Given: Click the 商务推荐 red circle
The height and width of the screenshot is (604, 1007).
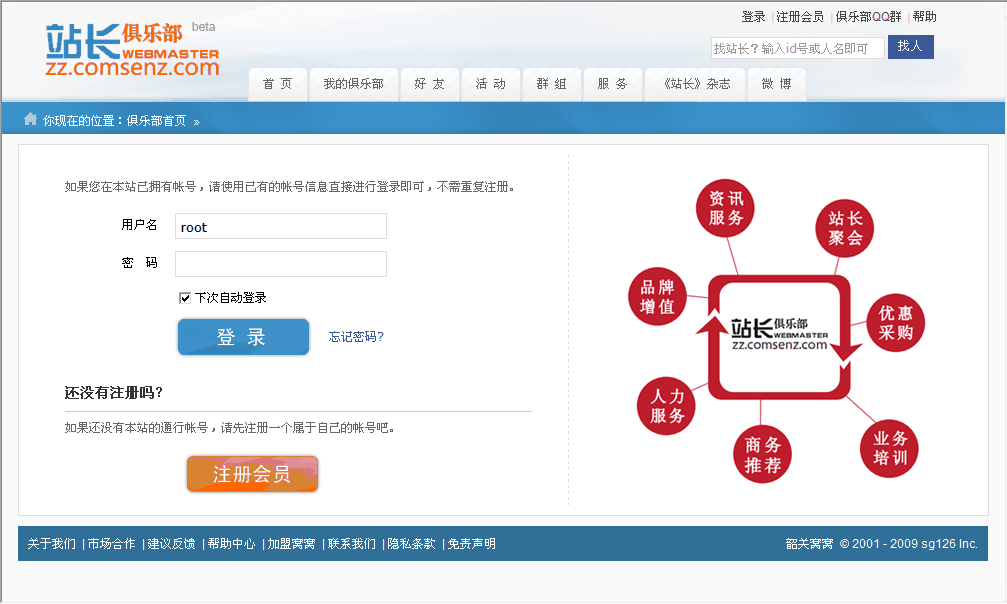Looking at the screenshot, I should coord(762,454).
